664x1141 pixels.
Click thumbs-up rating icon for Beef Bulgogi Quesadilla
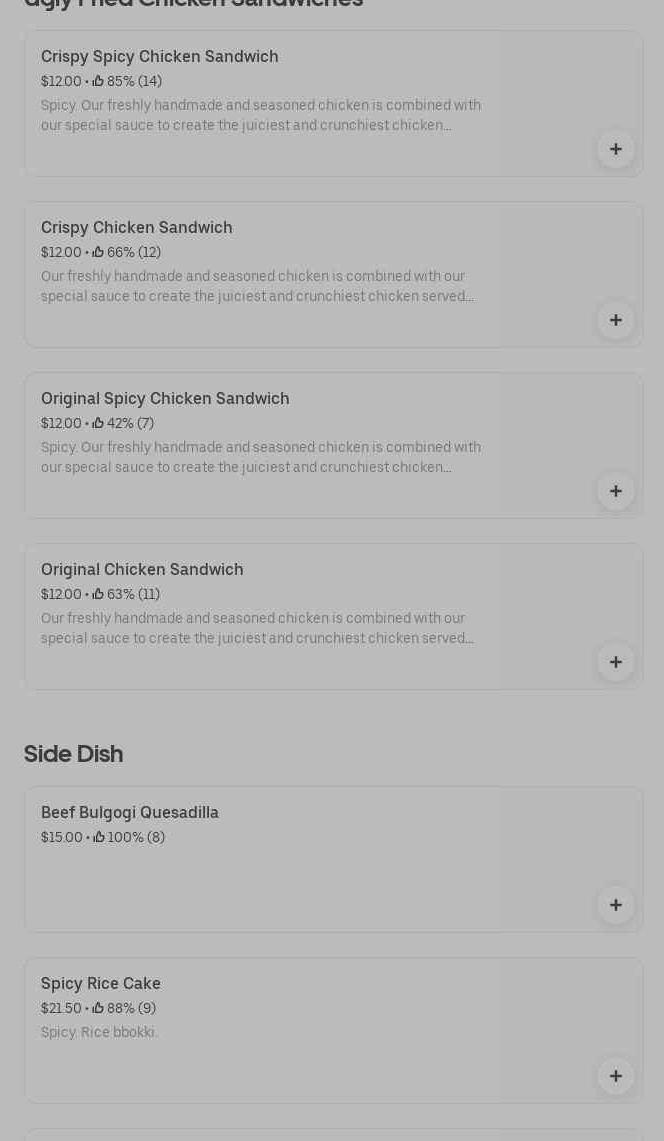click(x=99, y=837)
